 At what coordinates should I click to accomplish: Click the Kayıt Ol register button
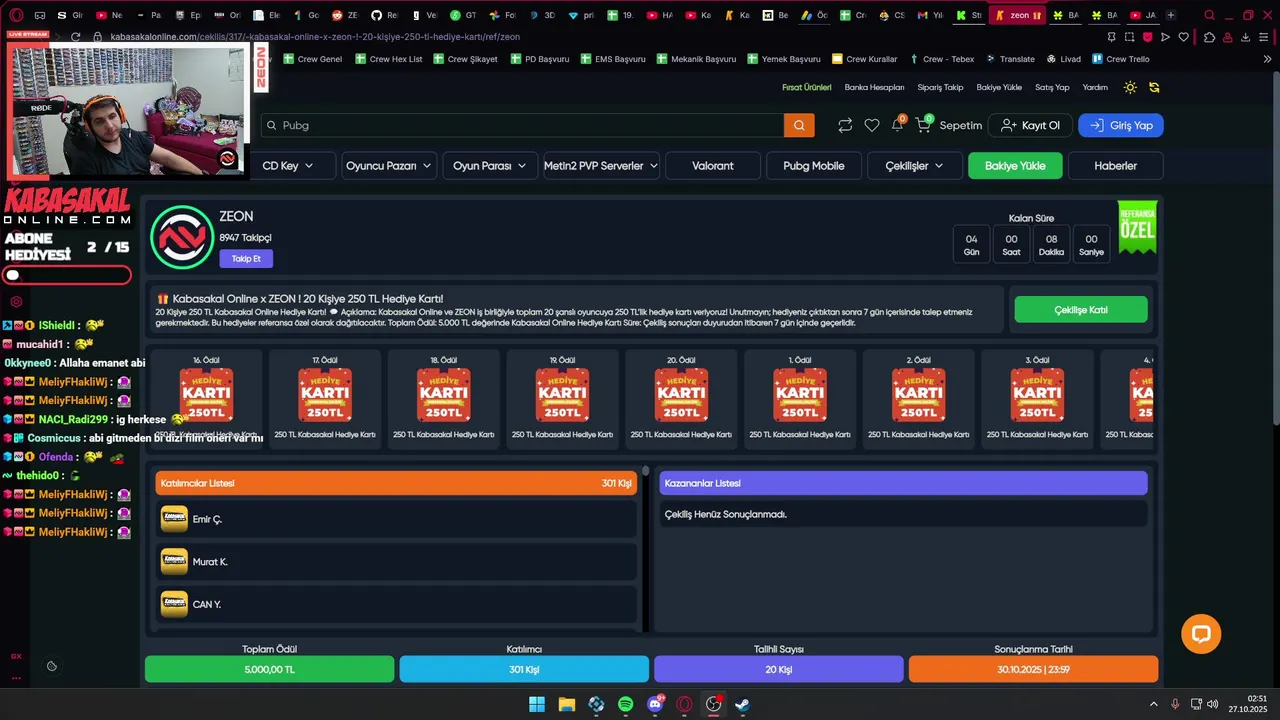[1030, 125]
